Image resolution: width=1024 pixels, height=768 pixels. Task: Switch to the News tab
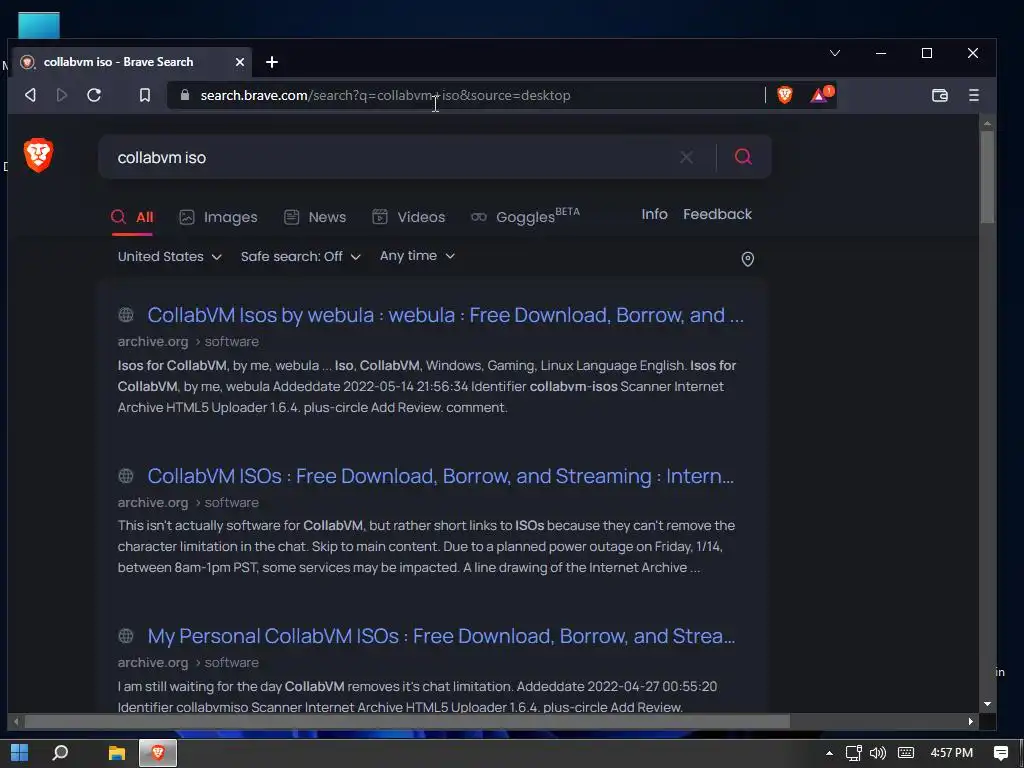315,217
